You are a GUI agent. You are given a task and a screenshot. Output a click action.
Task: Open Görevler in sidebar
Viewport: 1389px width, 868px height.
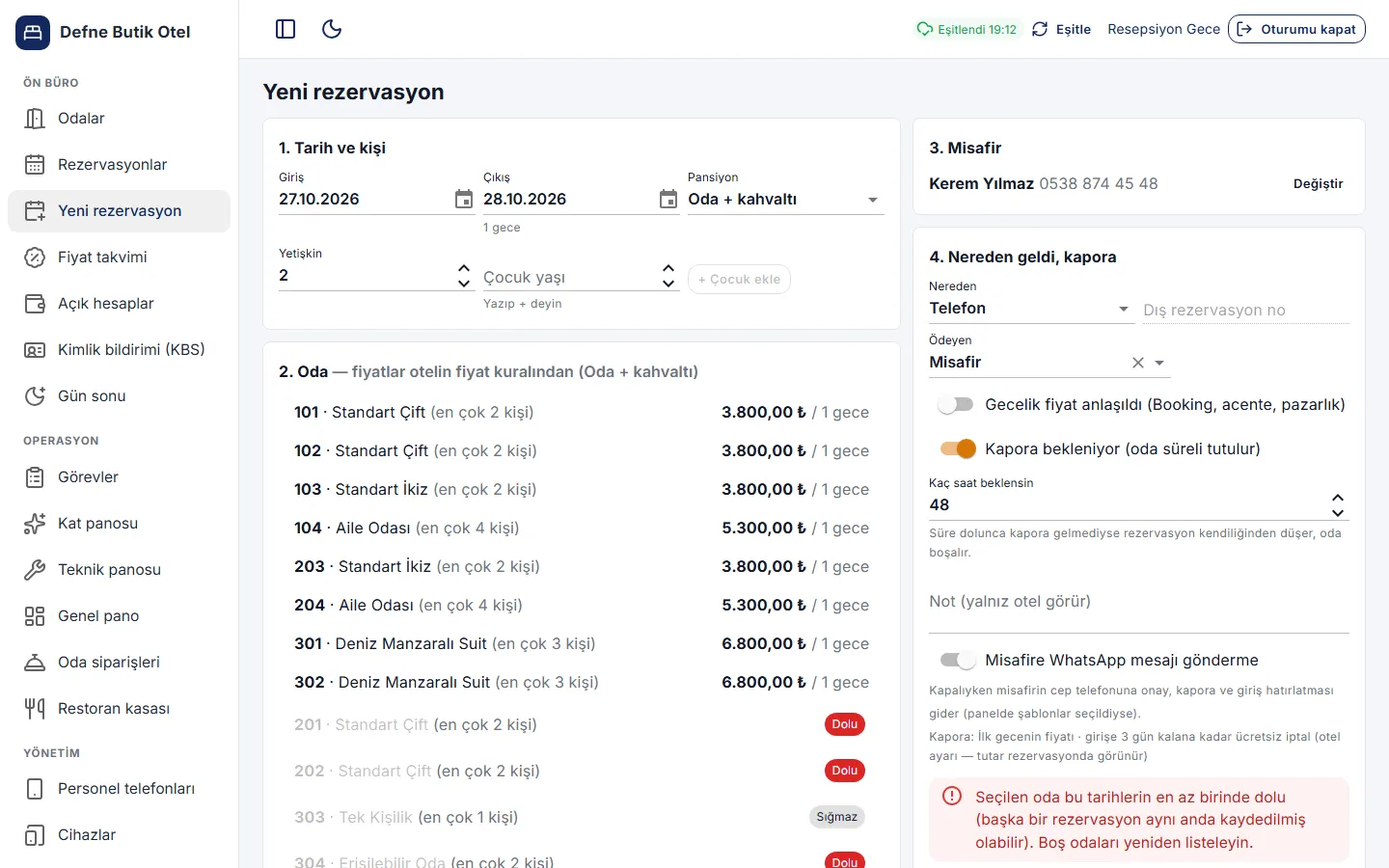tap(119, 477)
